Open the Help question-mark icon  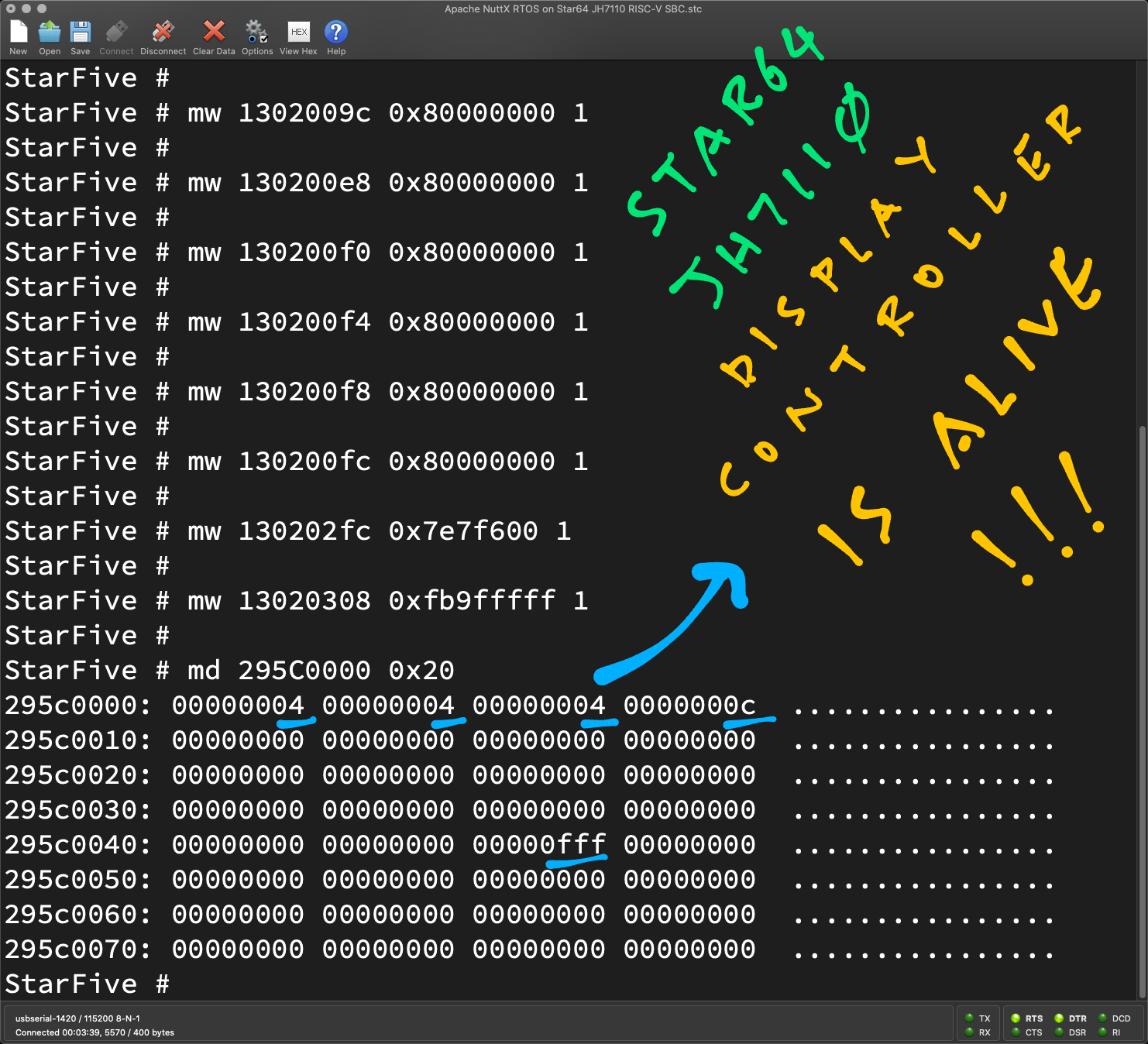[x=335, y=32]
